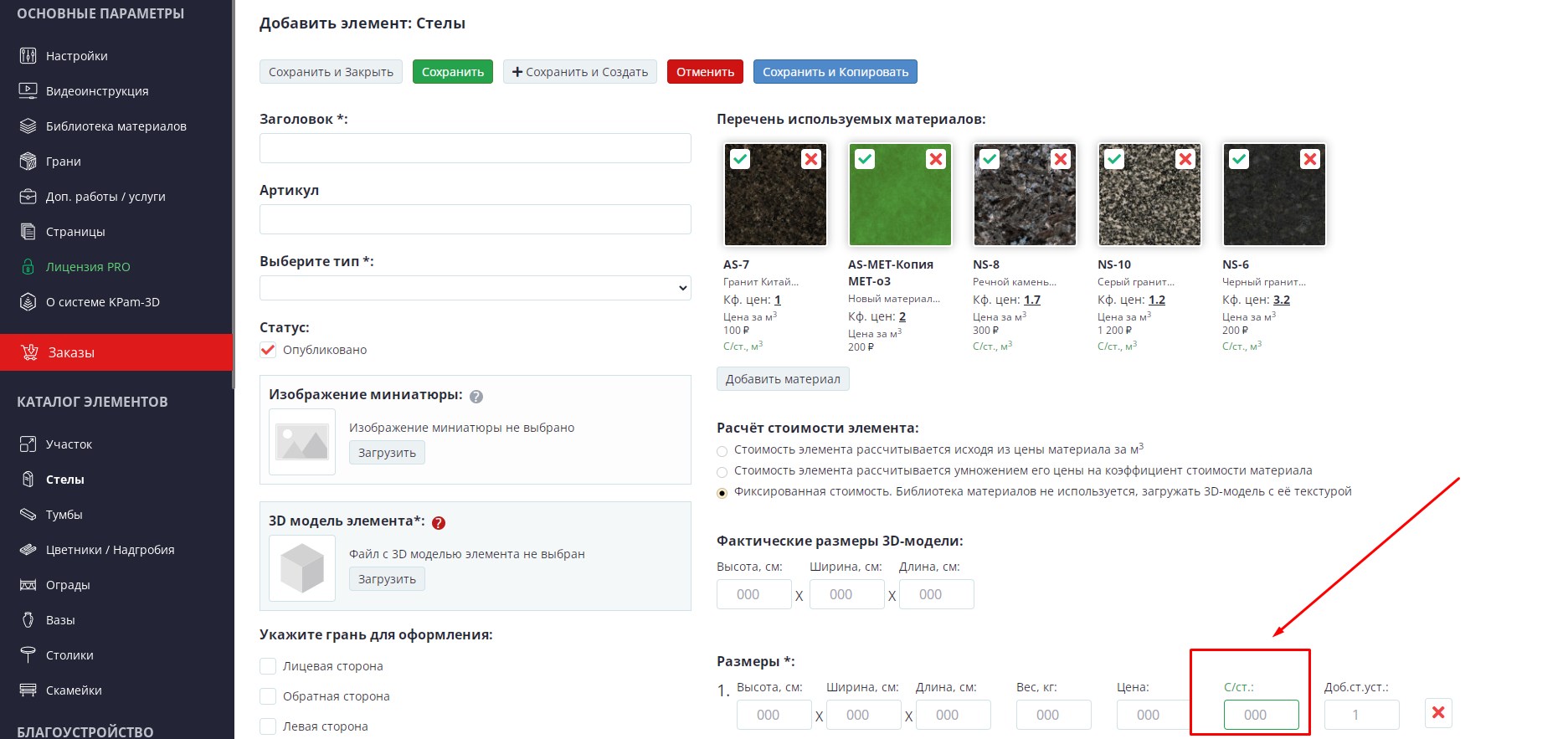Select the green AS-MET-Копия material swatch
This screenshot has height=739, width=1568.
click(900, 194)
